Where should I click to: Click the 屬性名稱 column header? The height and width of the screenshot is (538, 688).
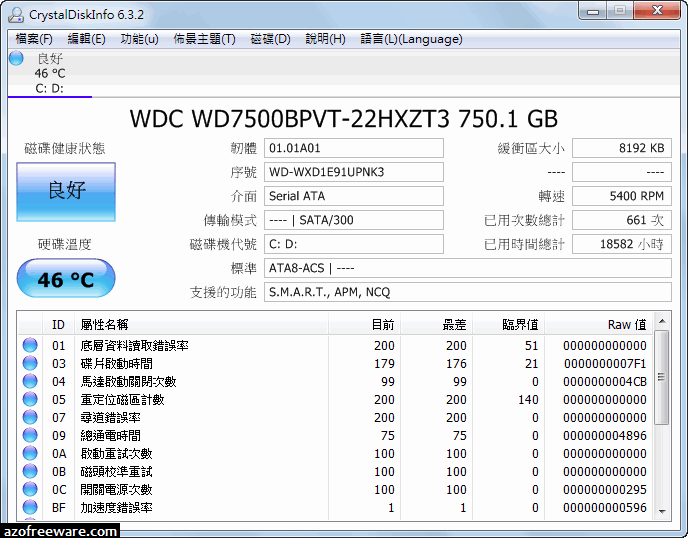(201, 325)
